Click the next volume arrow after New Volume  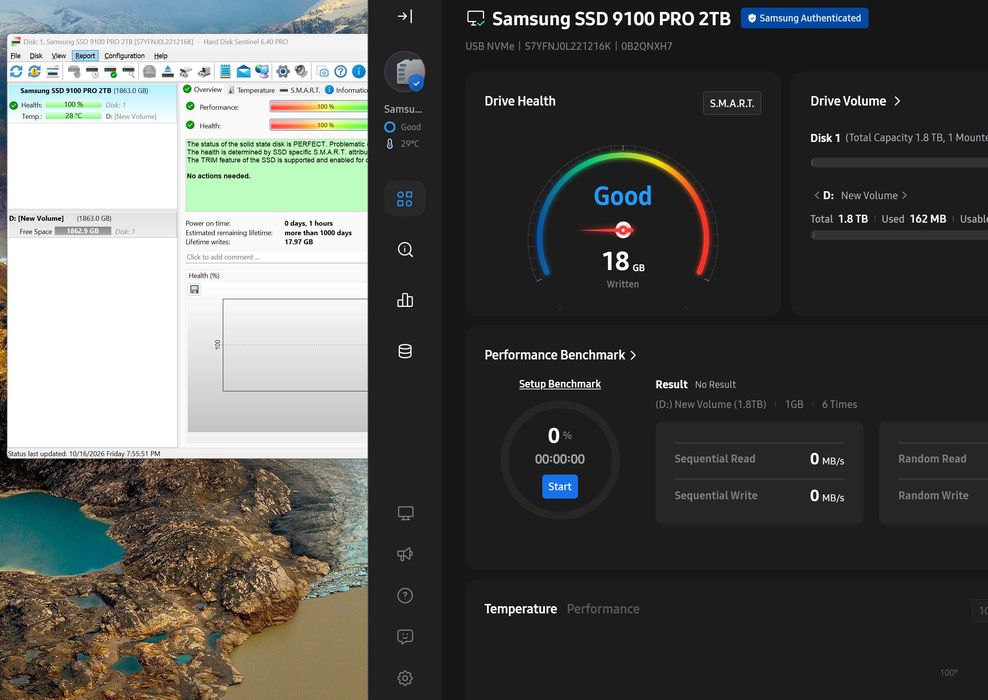pos(904,195)
